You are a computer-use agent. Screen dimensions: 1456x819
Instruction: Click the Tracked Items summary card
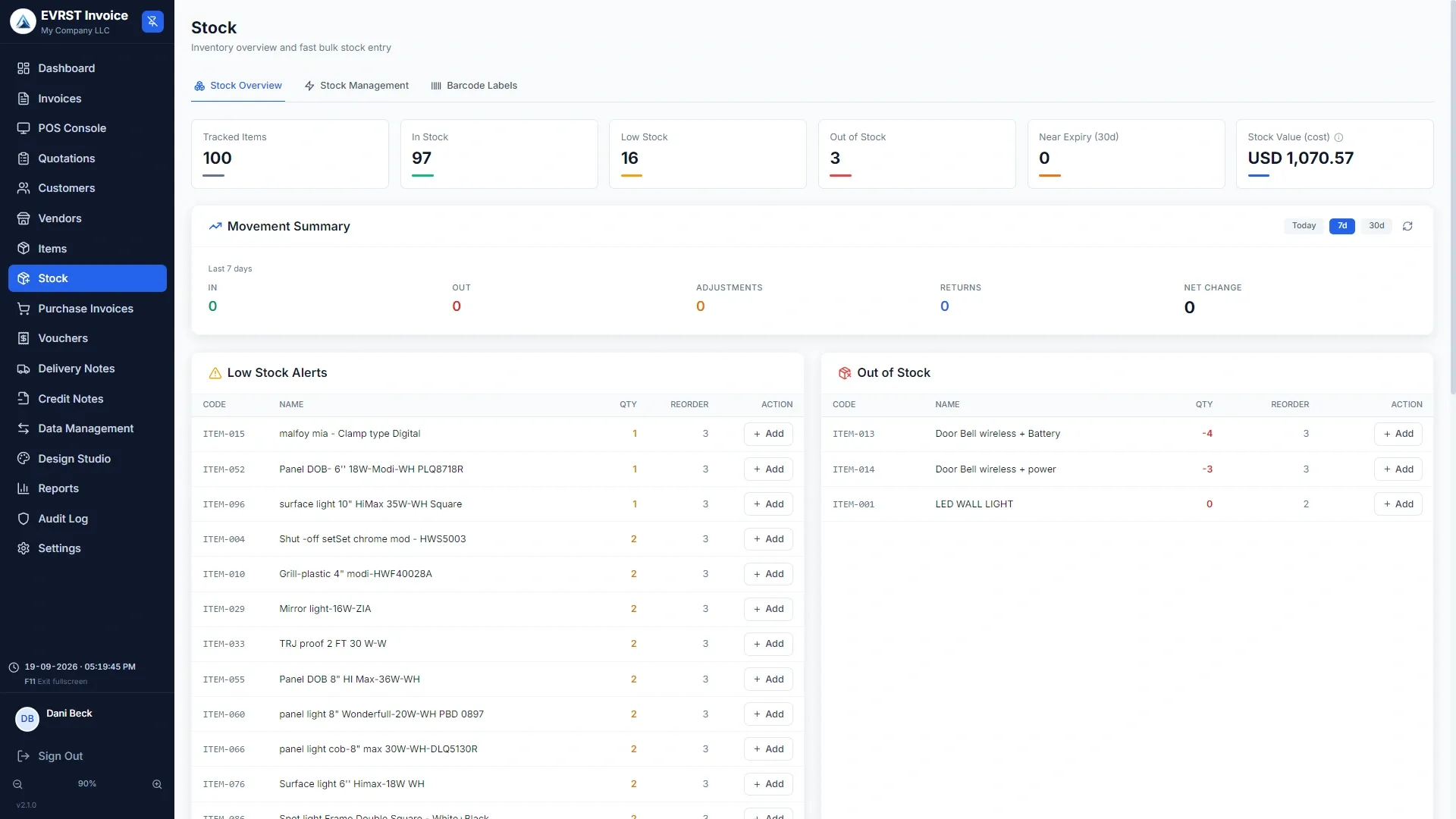[290, 154]
